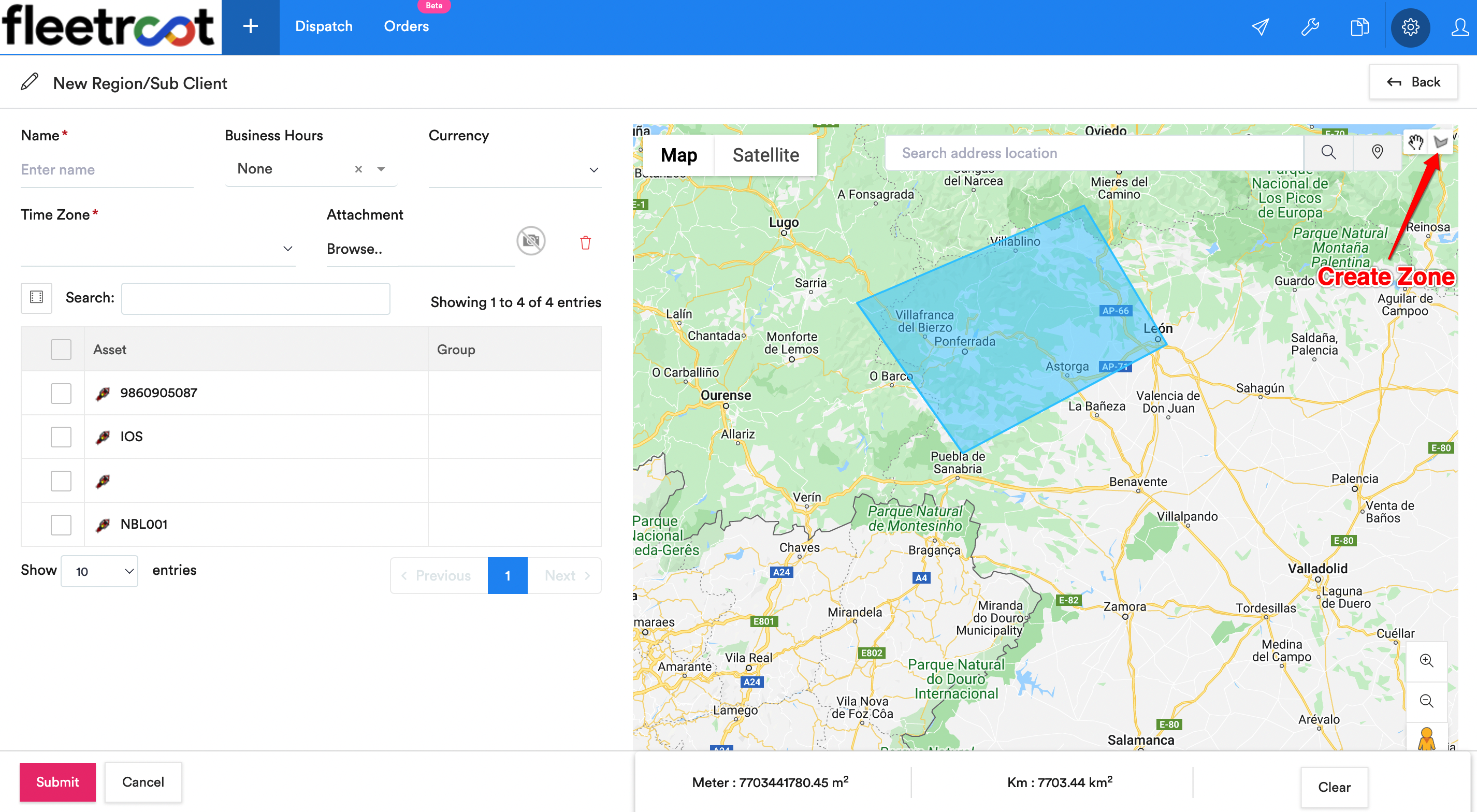Image resolution: width=1477 pixels, height=812 pixels.
Task: Click the Street View pegman icon
Action: (x=1426, y=738)
